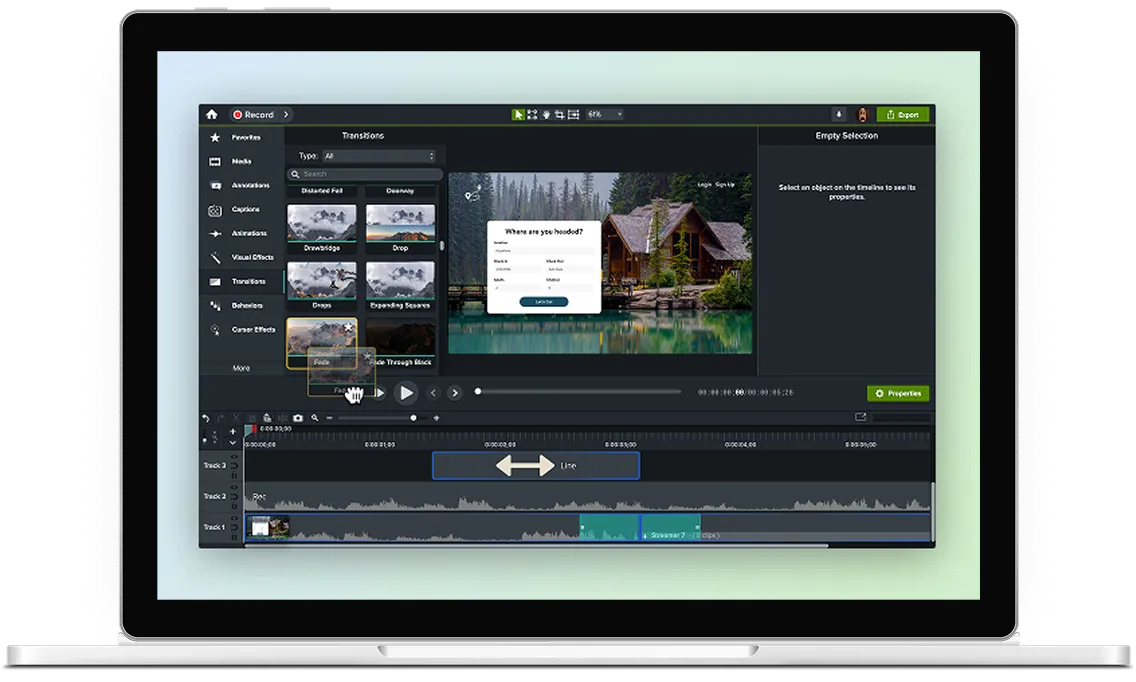Click the transitions list scrollbar handle
This screenshot has height=682, width=1136.
[x=441, y=245]
